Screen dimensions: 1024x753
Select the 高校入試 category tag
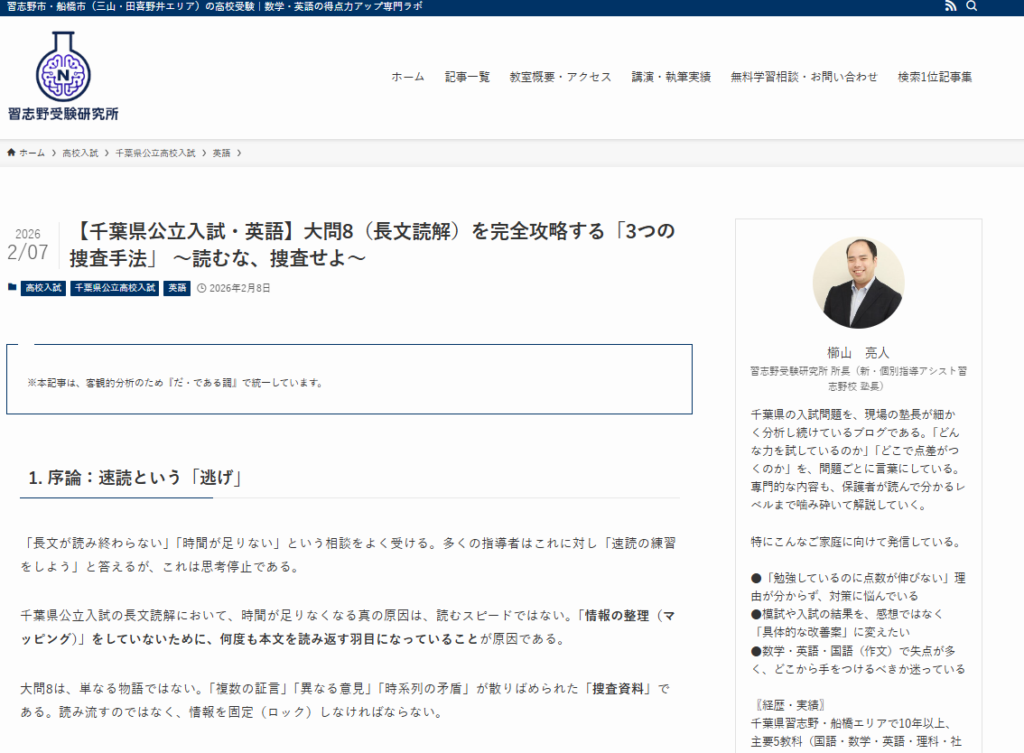(43, 288)
